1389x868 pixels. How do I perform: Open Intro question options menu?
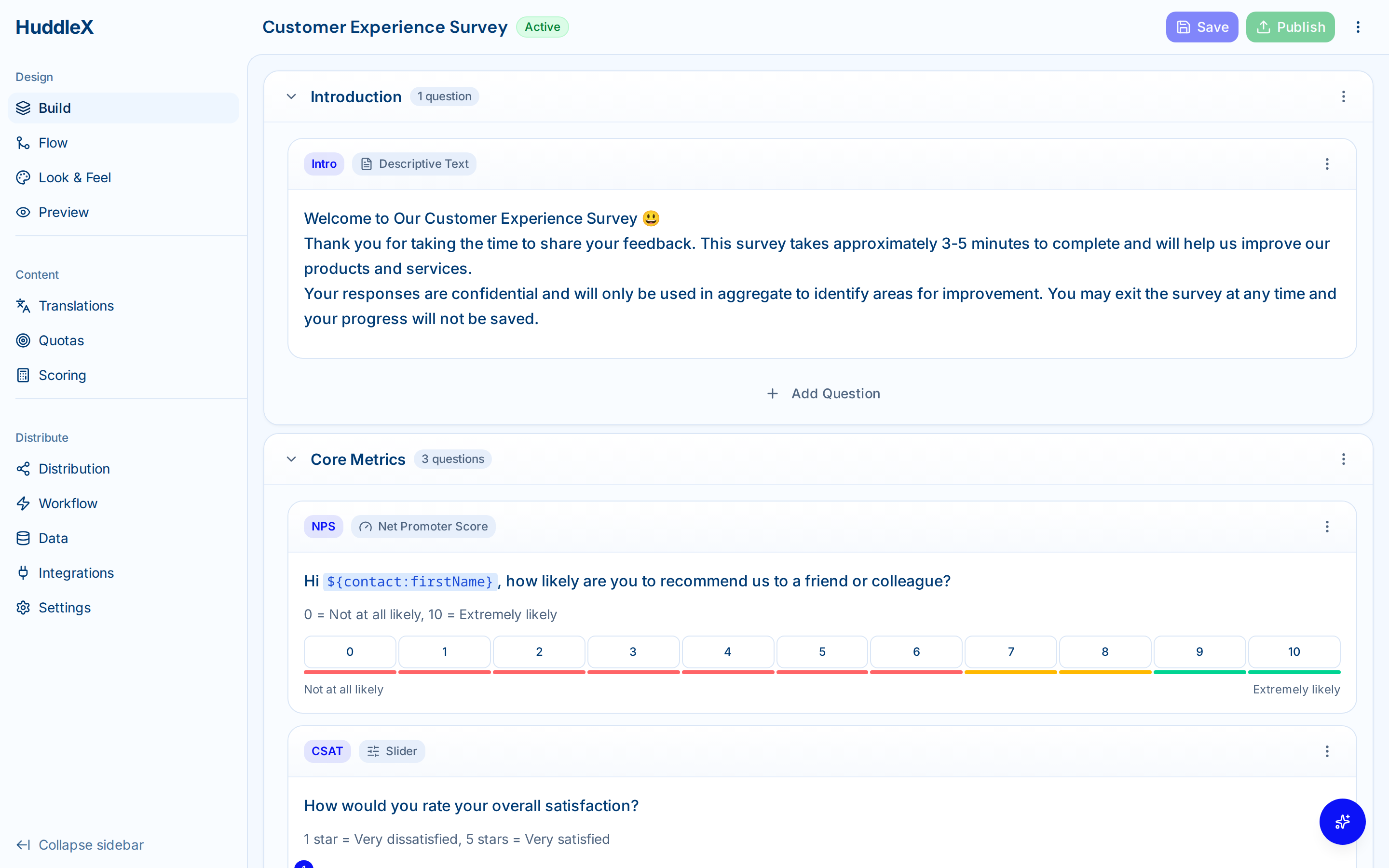click(1327, 164)
